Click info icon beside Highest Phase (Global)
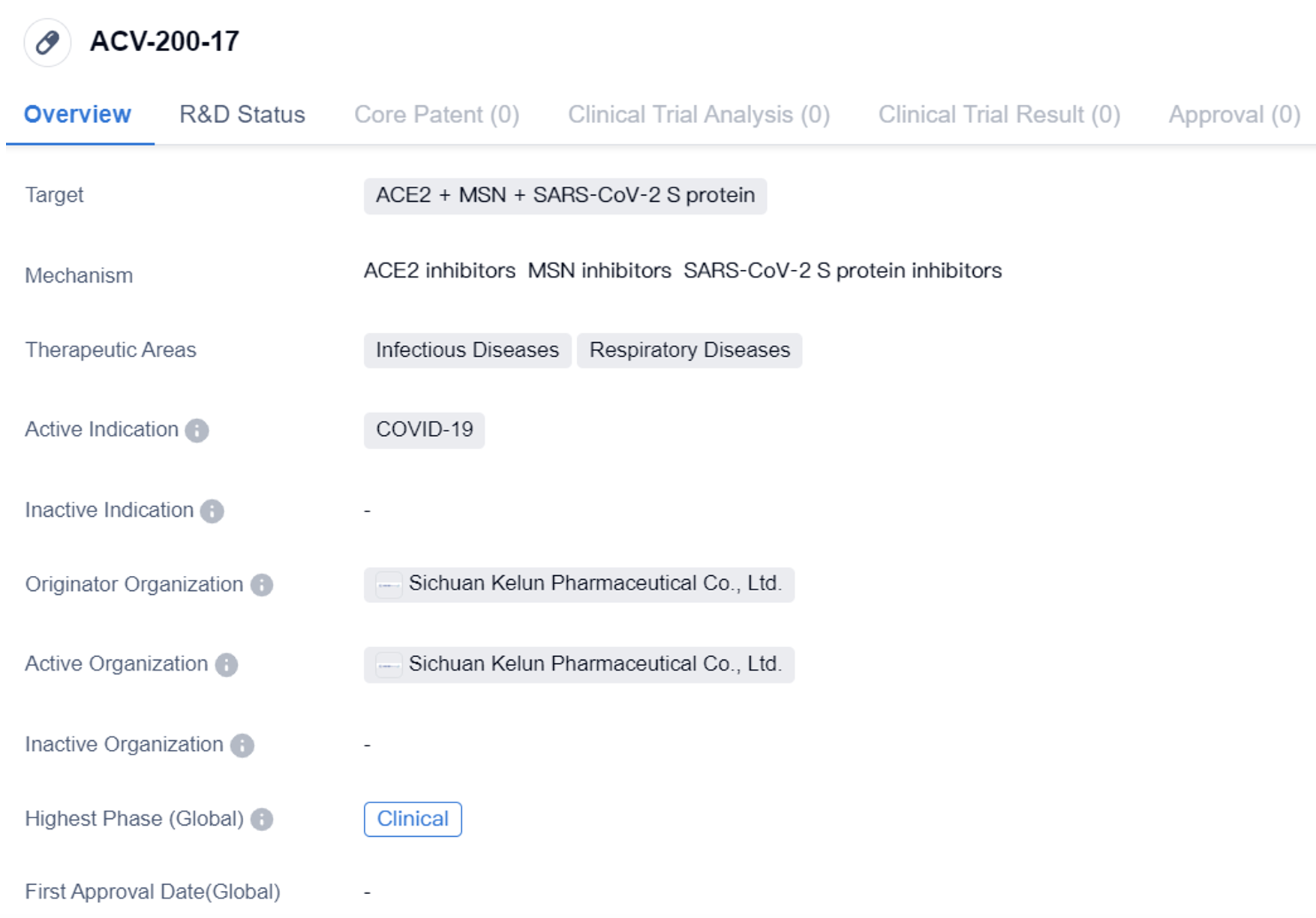 (261, 819)
